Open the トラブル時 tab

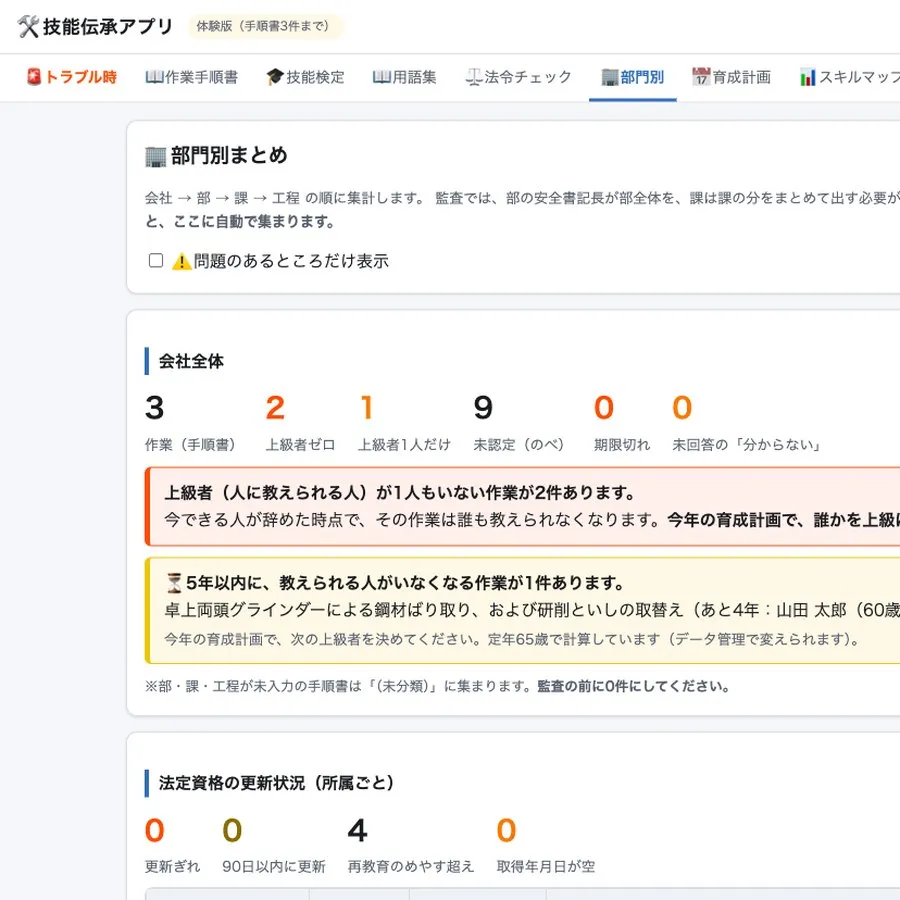coord(72,77)
